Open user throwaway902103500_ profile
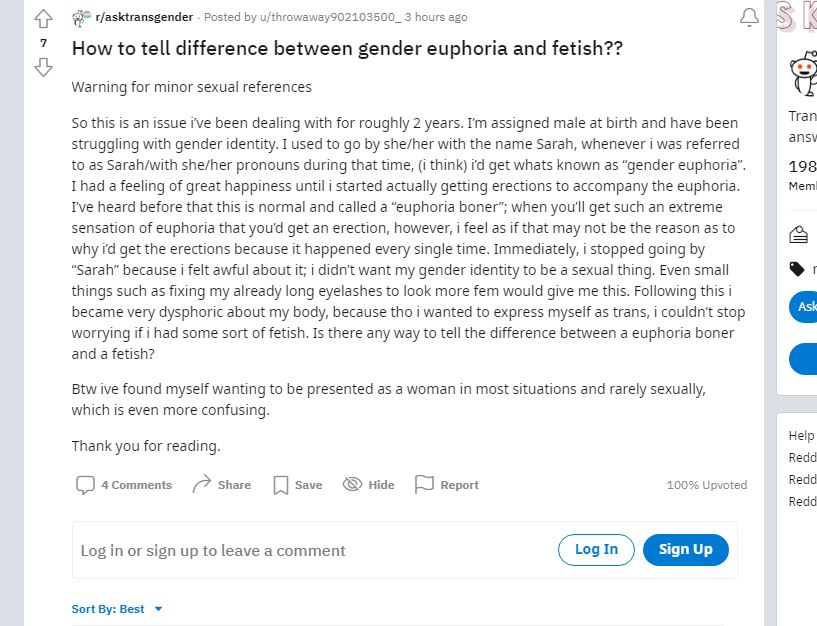This screenshot has height=626, width=817. pos(330,17)
